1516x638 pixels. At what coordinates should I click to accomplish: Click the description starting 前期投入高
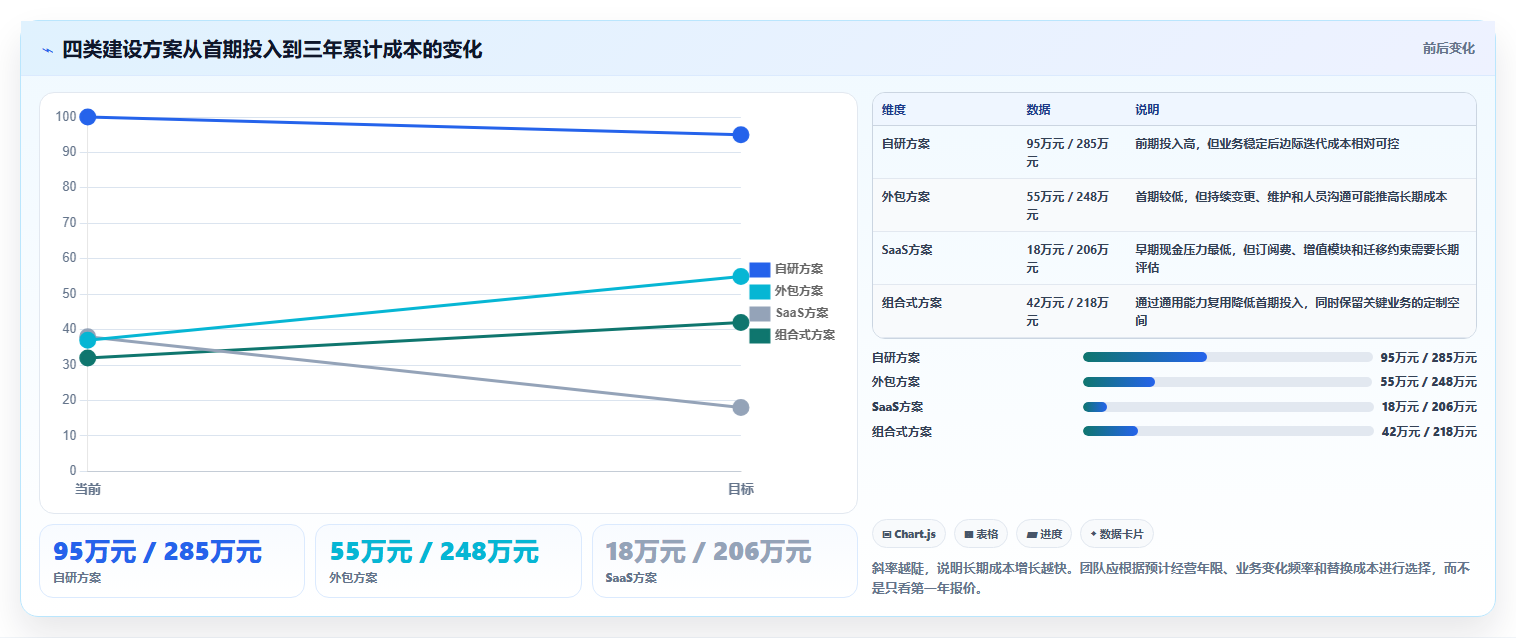coord(1267,143)
